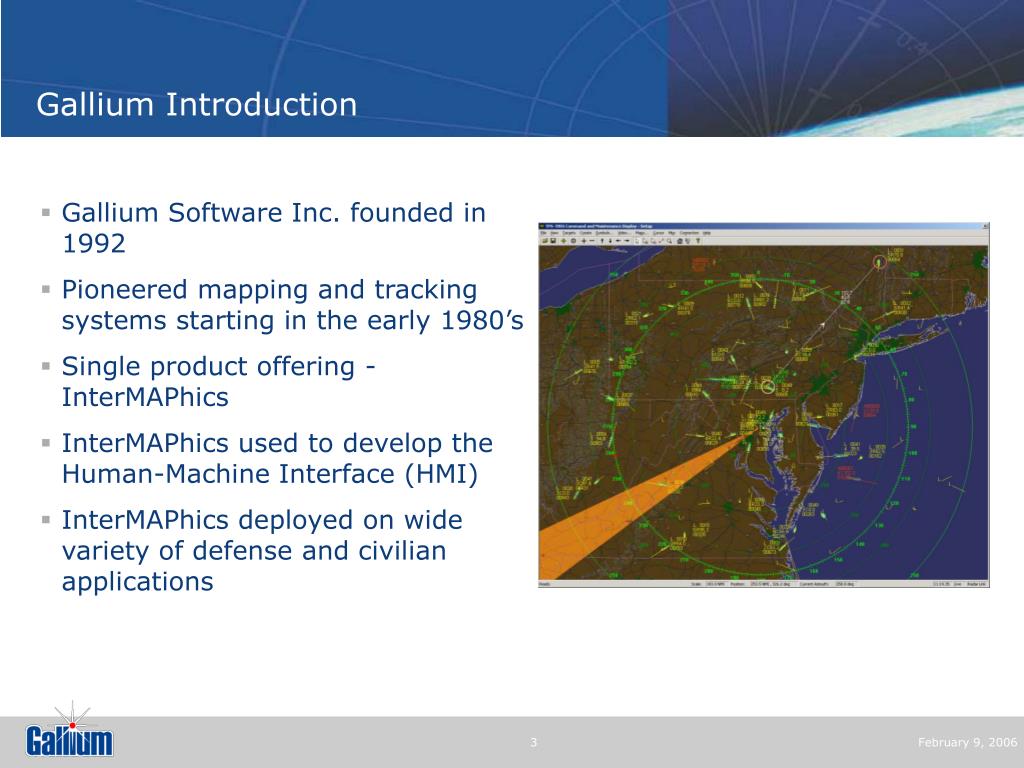The width and height of the screenshot is (1024, 768).
Task: Click the pan right arrow icon
Action: (x=627, y=241)
